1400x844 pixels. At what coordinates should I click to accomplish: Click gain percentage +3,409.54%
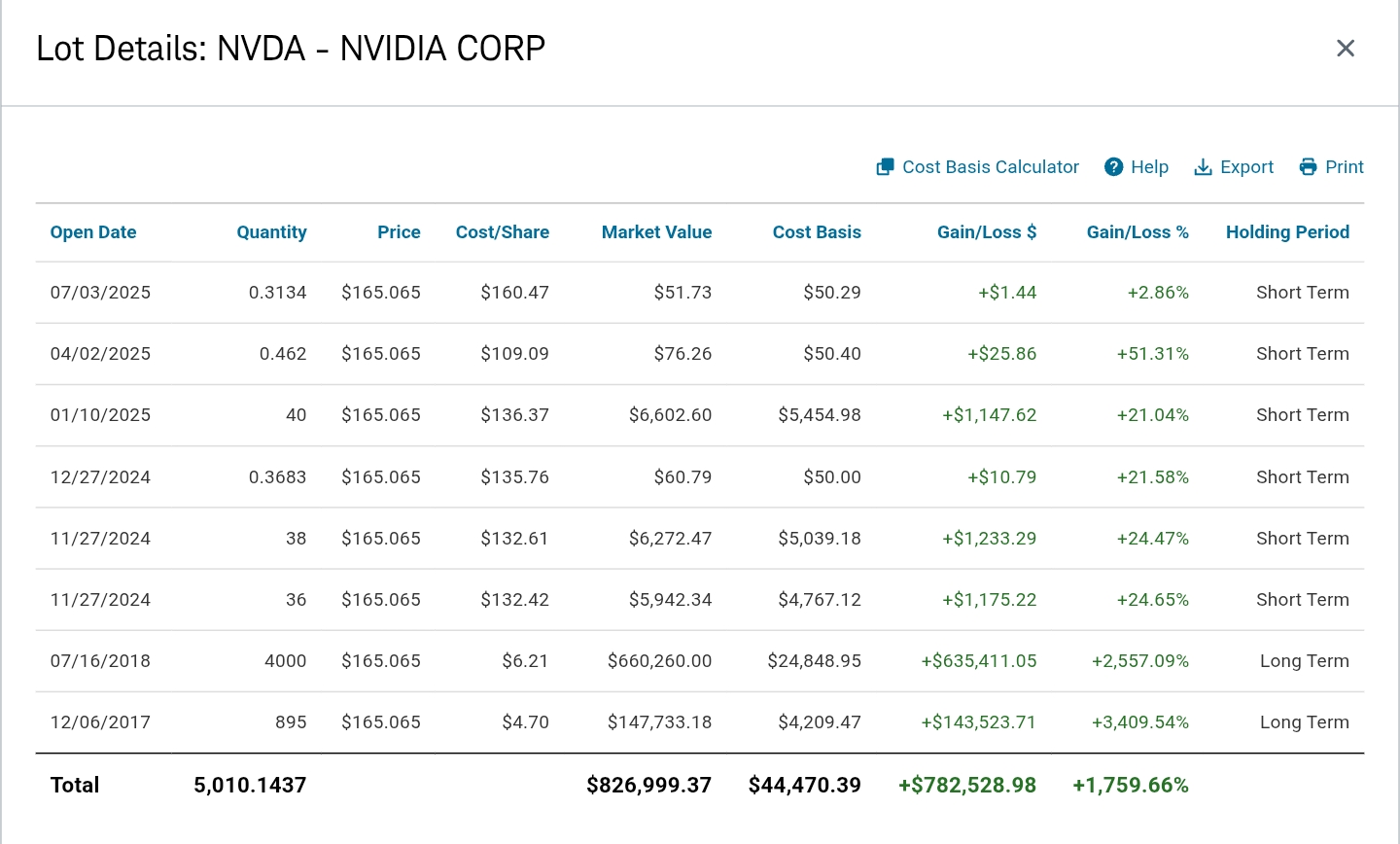pos(1140,722)
